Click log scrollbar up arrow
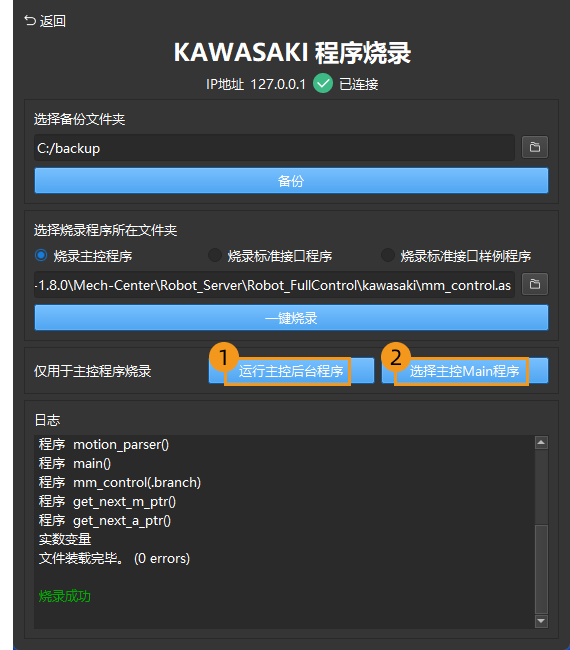Image resolution: width=570 pixels, height=650 pixels. pos(541,443)
